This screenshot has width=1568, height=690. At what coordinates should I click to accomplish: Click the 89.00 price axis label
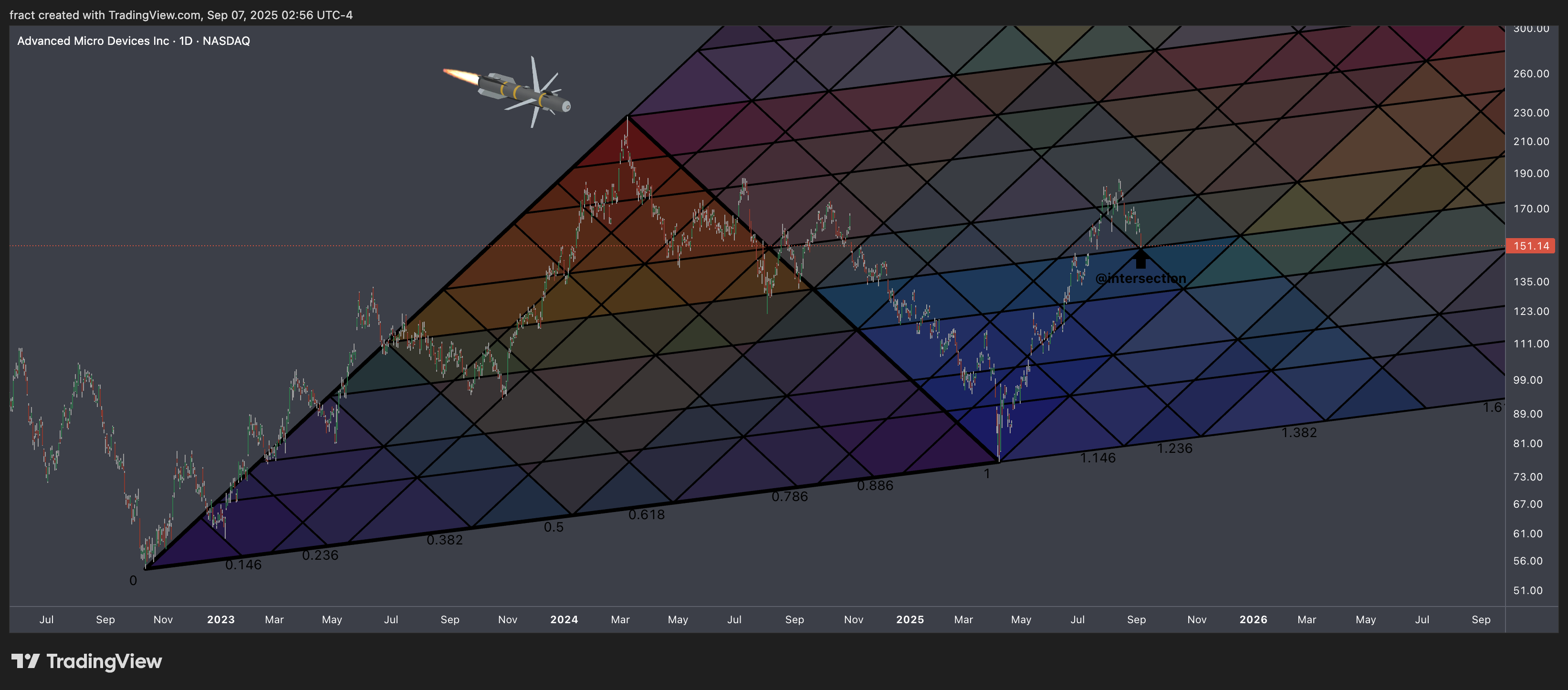(1528, 414)
